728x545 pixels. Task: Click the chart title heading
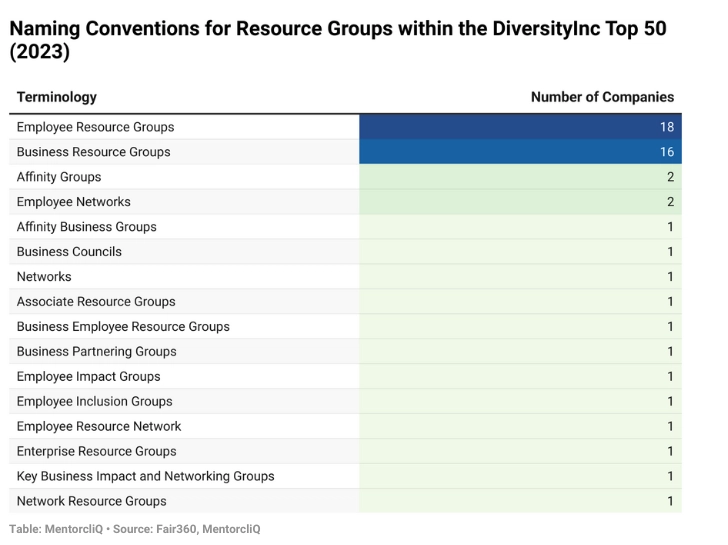[338, 40]
